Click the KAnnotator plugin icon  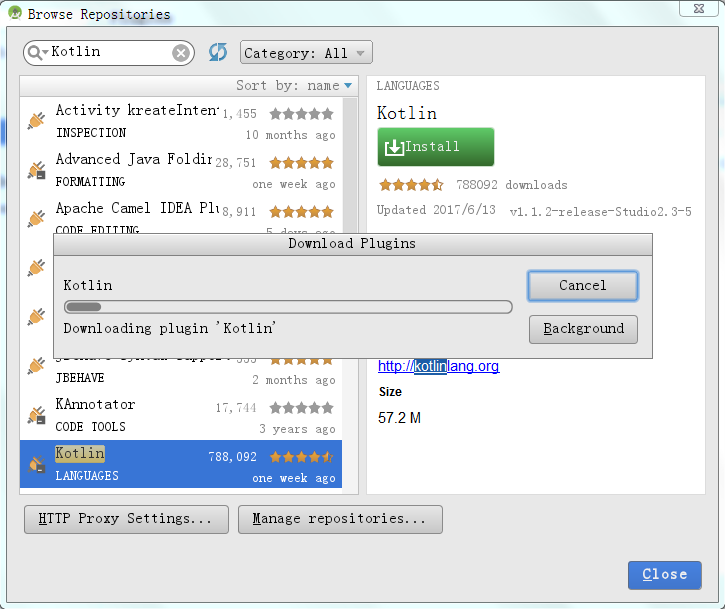(x=37, y=415)
